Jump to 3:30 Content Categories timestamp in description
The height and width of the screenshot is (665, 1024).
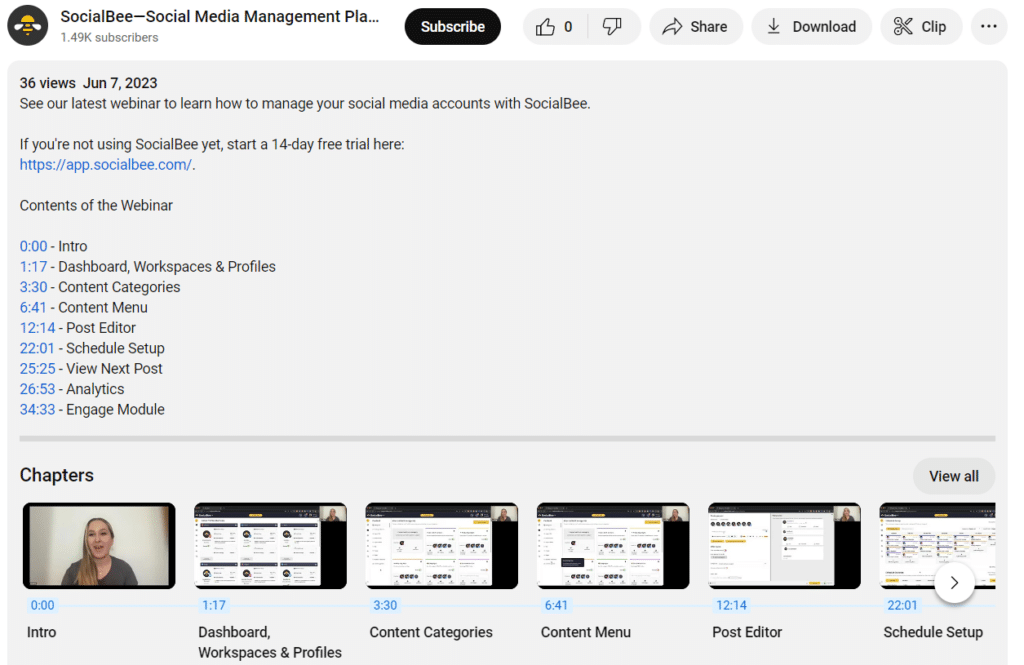tap(33, 287)
